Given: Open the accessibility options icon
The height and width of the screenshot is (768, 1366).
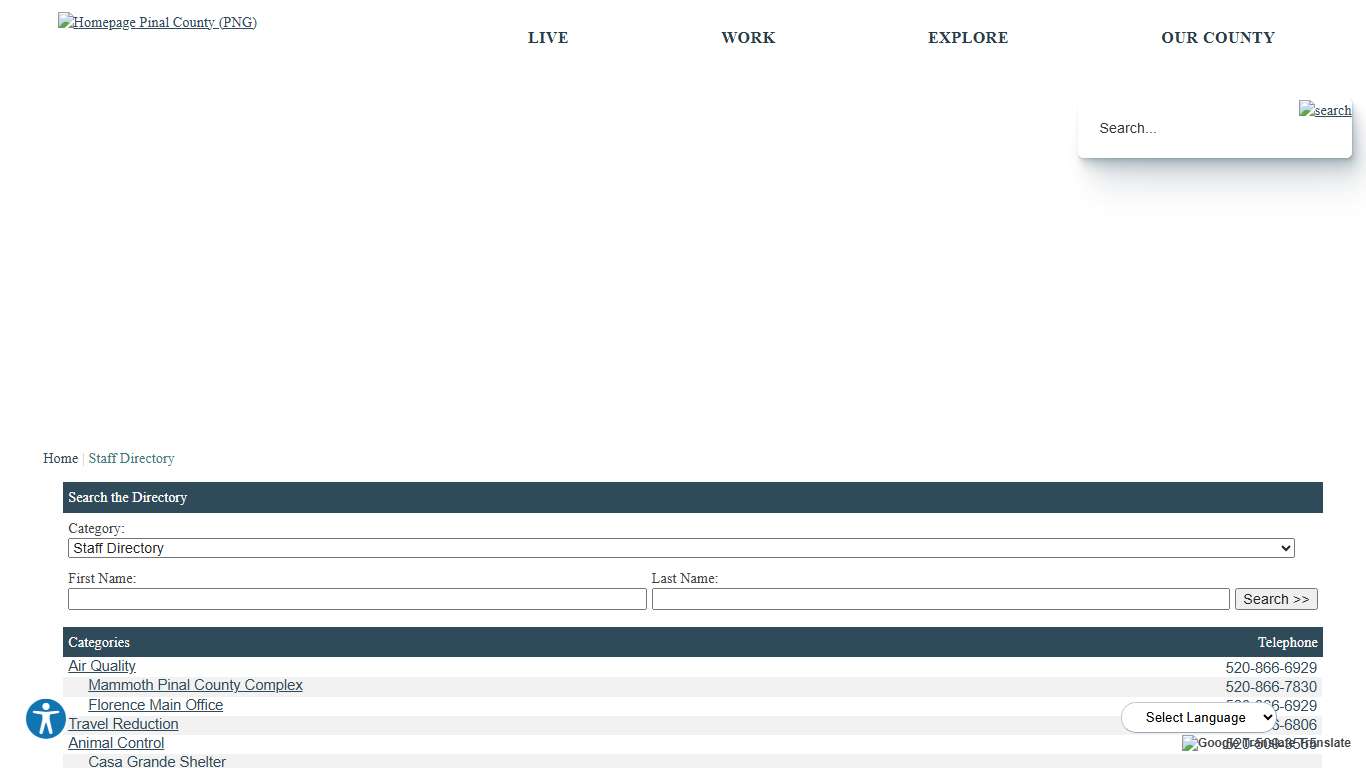Looking at the screenshot, I should point(45,719).
